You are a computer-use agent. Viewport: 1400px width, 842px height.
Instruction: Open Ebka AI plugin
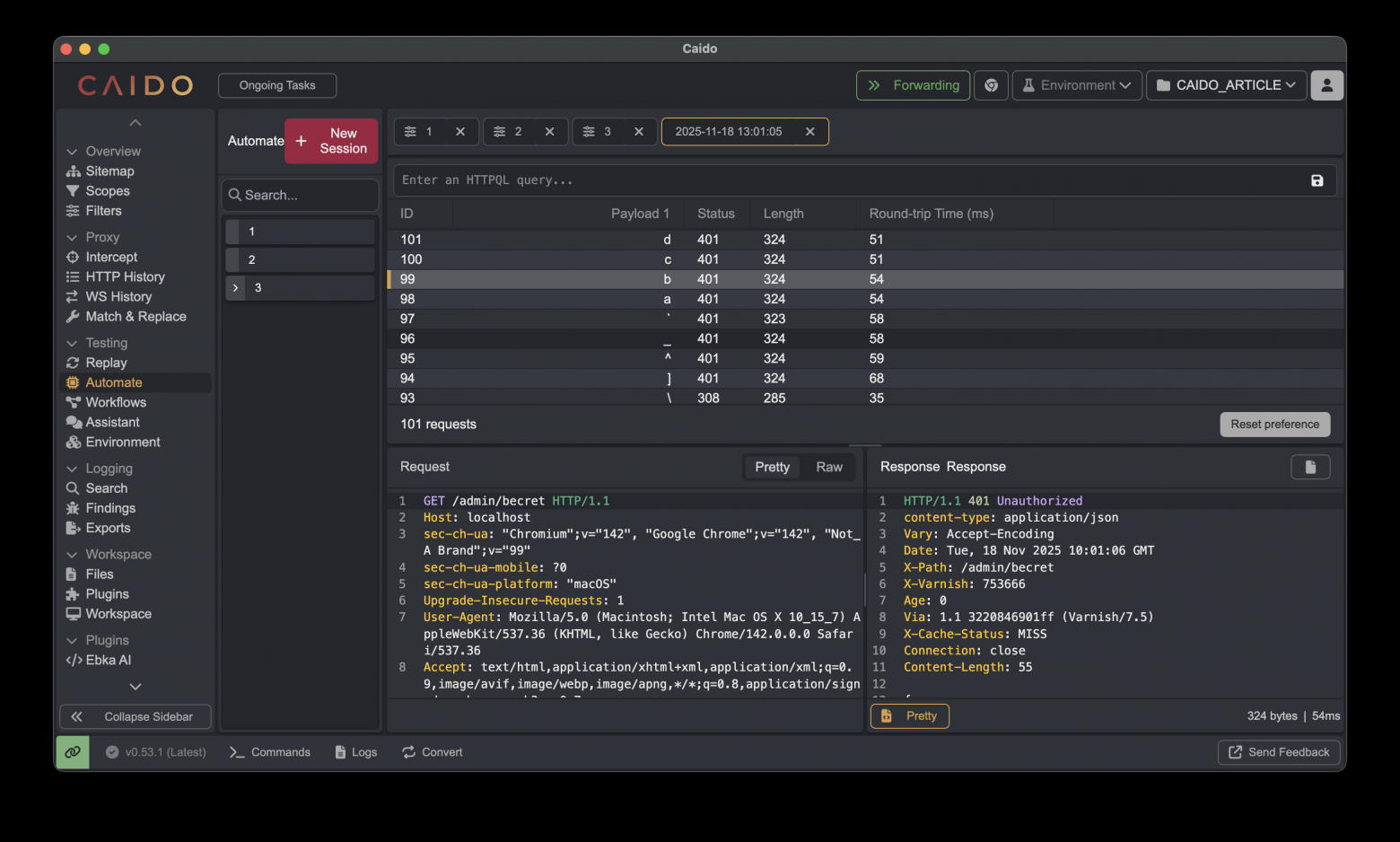(108, 660)
